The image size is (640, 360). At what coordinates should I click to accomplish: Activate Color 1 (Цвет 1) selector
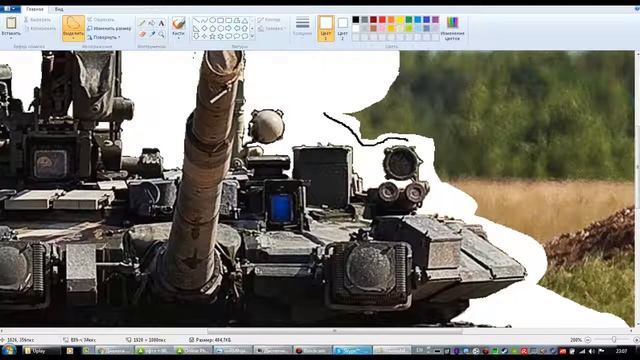pyautogui.click(x=326, y=28)
